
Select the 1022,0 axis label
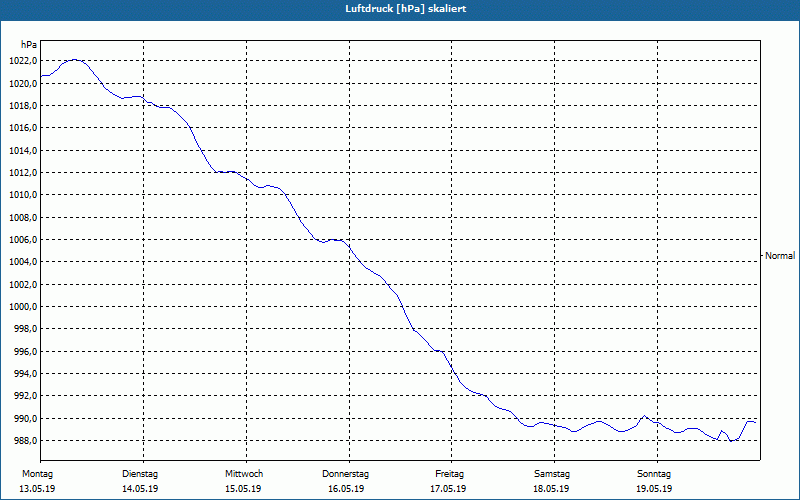click(x=23, y=61)
